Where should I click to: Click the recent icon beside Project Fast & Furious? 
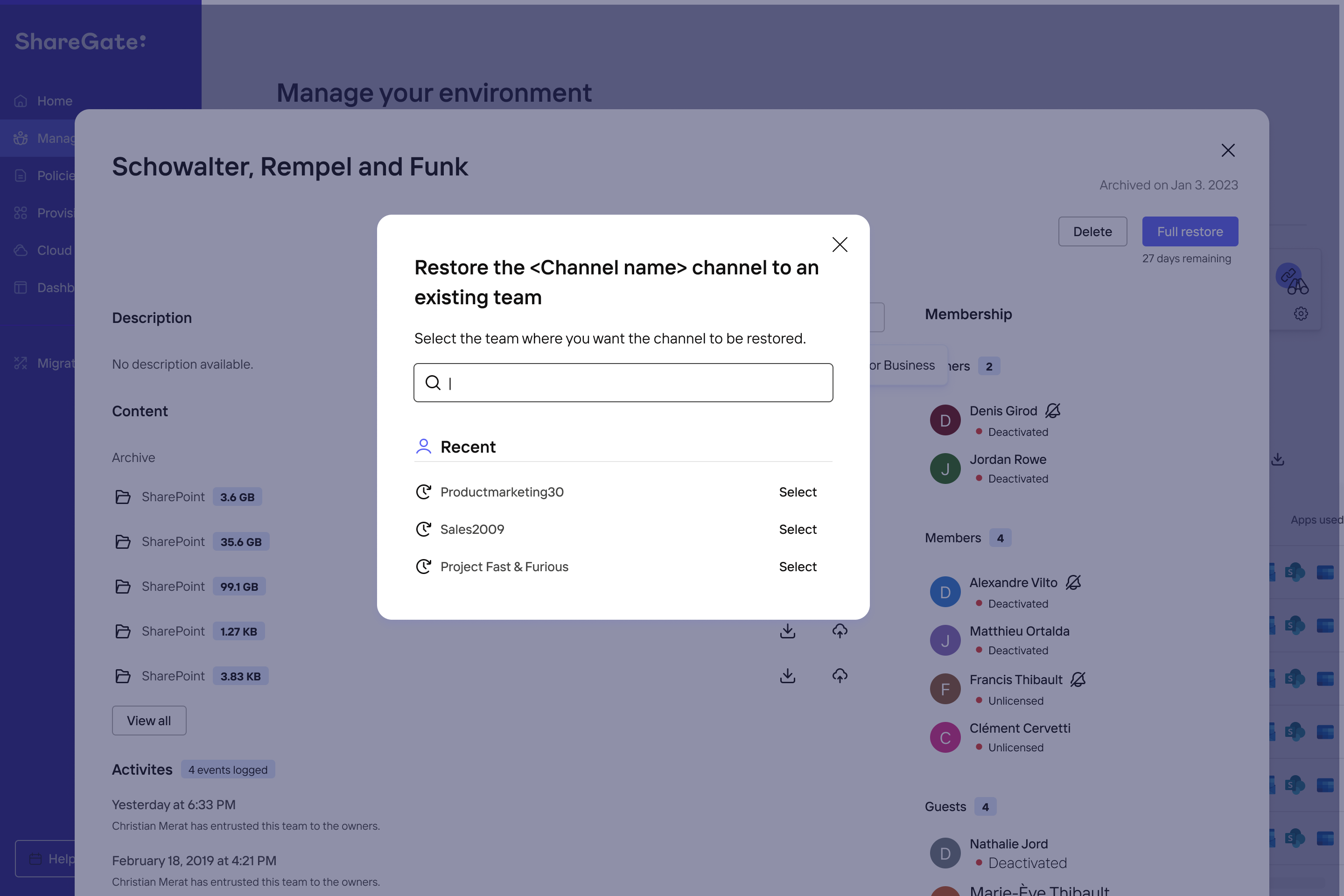pos(423,566)
